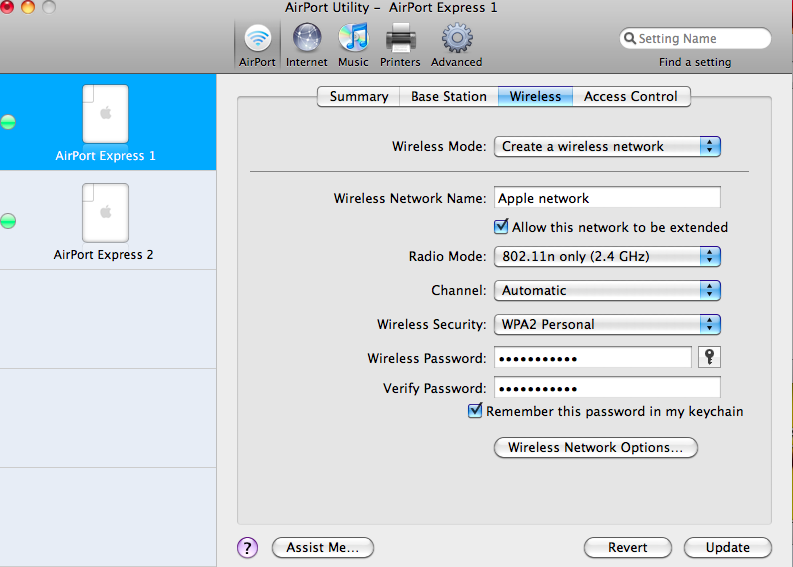Click the yellow minimize window button
This screenshot has height=567, width=793.
(x=28, y=7)
